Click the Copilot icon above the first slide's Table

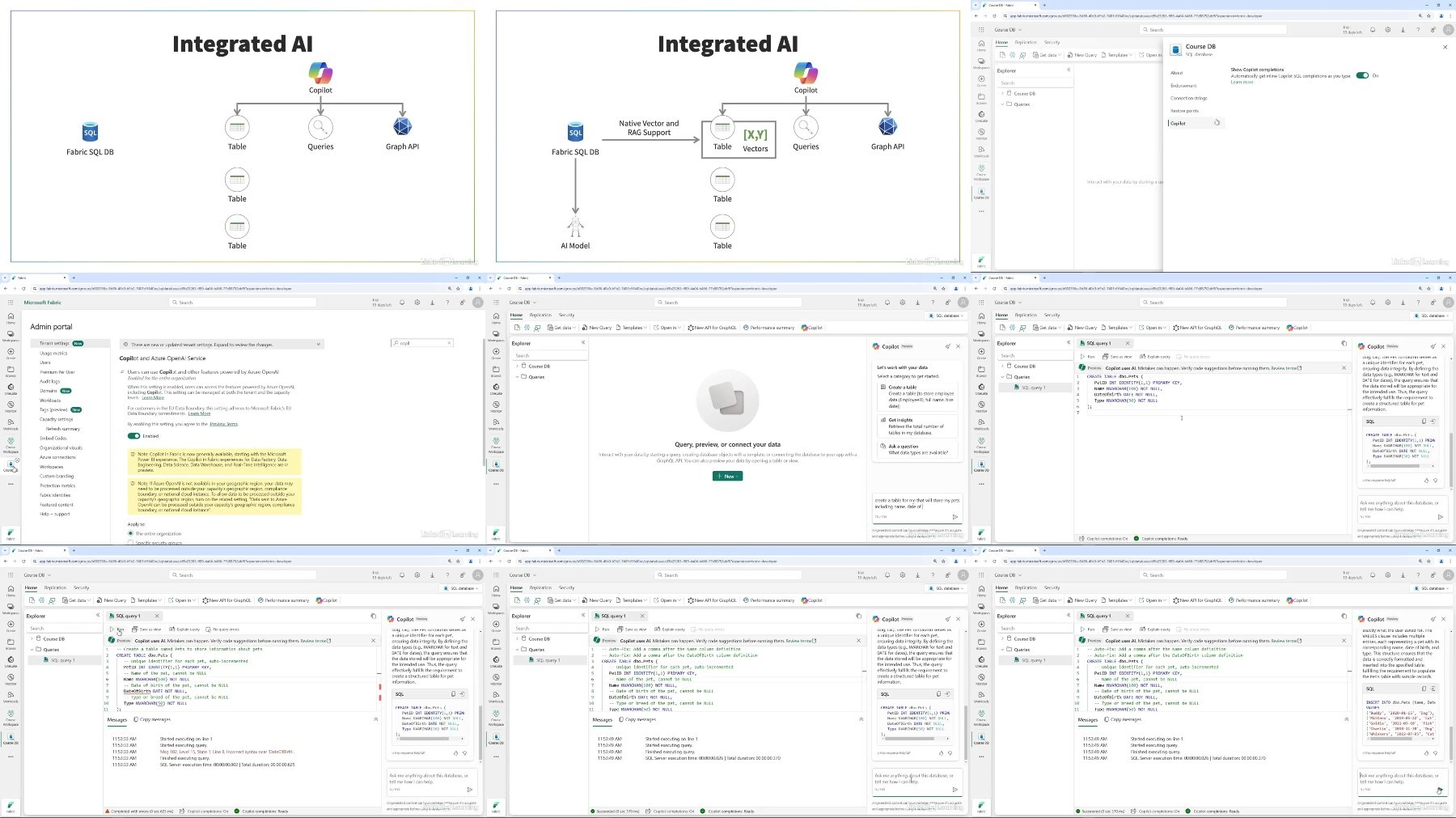coord(320,73)
